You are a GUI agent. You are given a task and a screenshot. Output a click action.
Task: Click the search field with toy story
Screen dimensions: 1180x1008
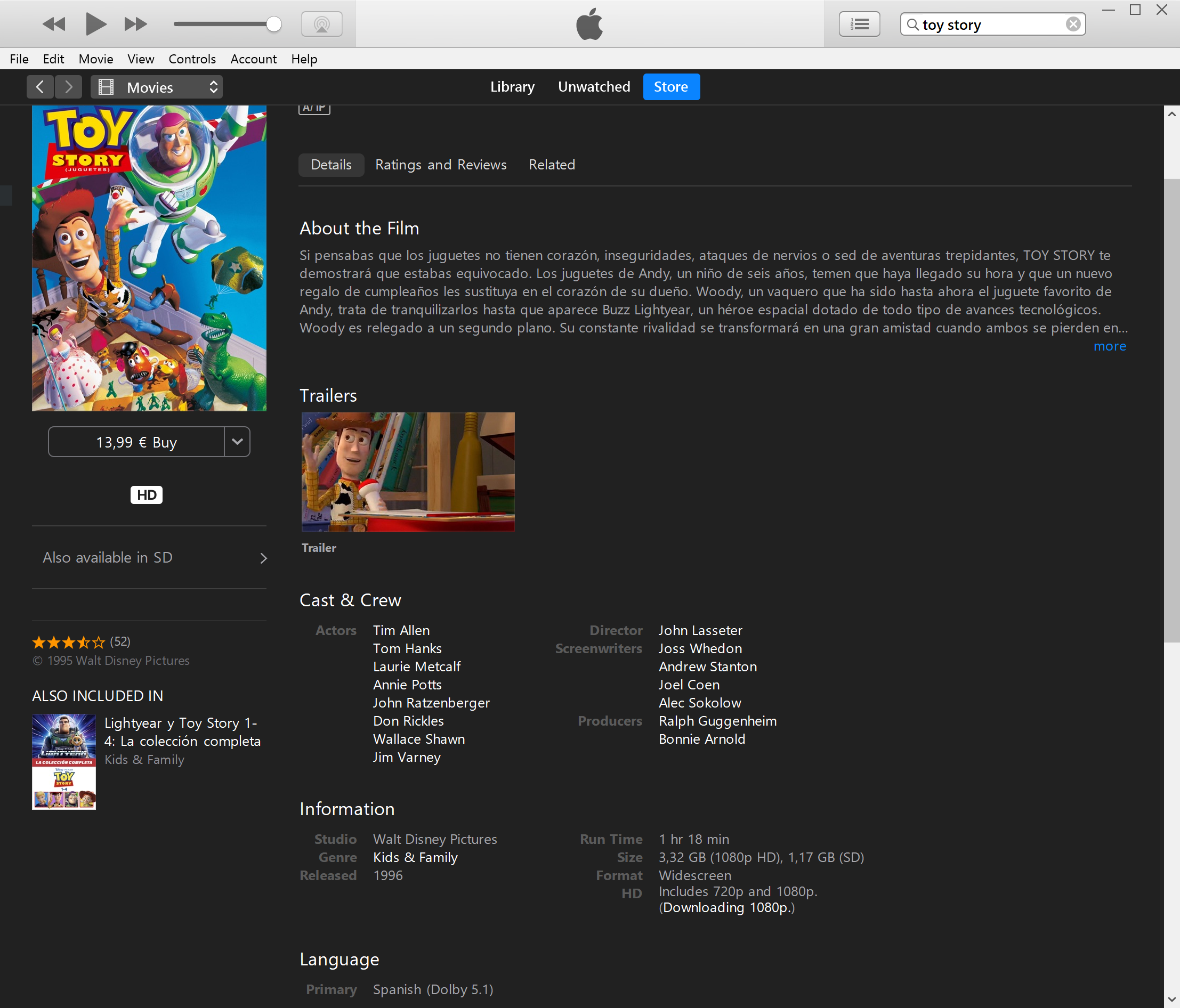coord(992,25)
